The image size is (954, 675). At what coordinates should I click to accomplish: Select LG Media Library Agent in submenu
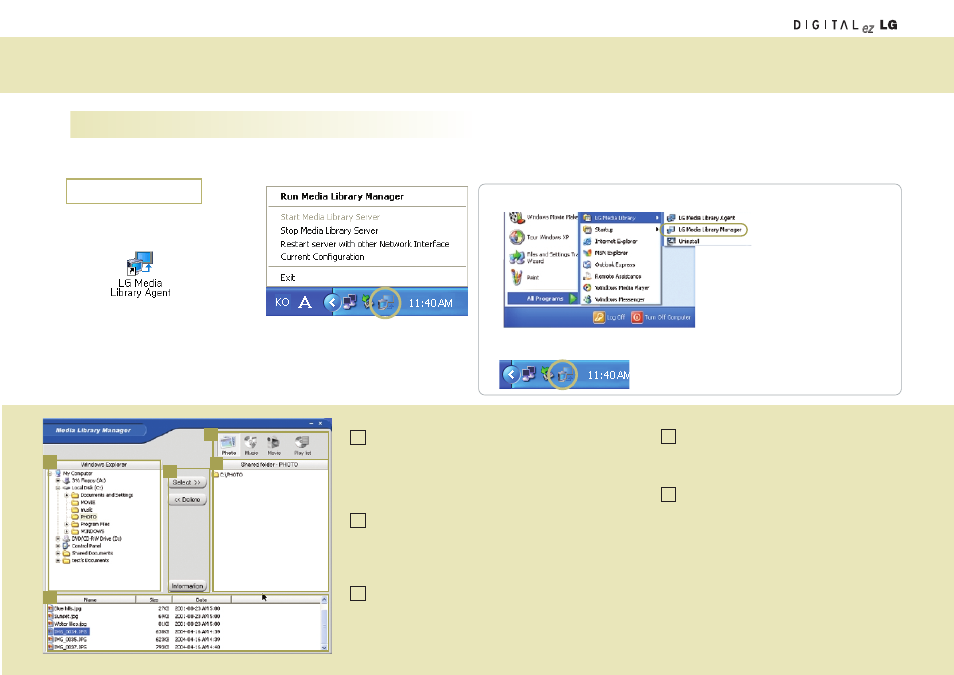pyautogui.click(x=701, y=217)
